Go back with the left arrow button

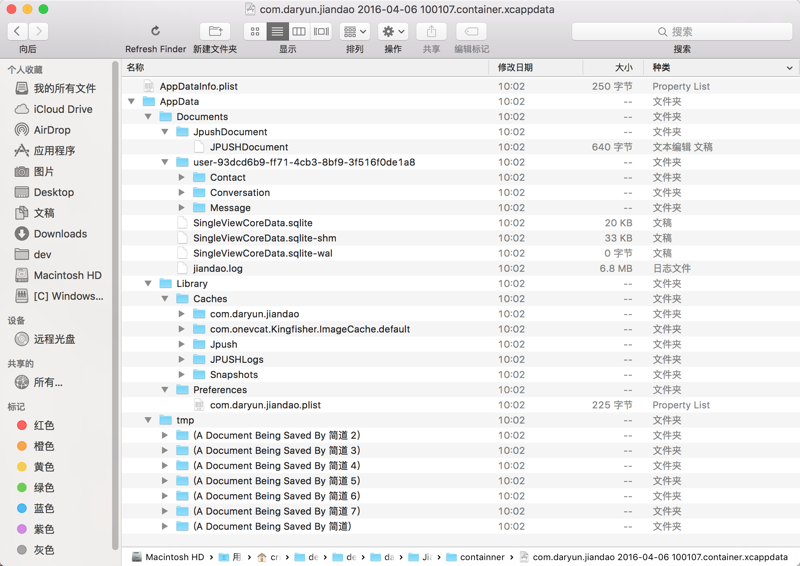point(17,31)
